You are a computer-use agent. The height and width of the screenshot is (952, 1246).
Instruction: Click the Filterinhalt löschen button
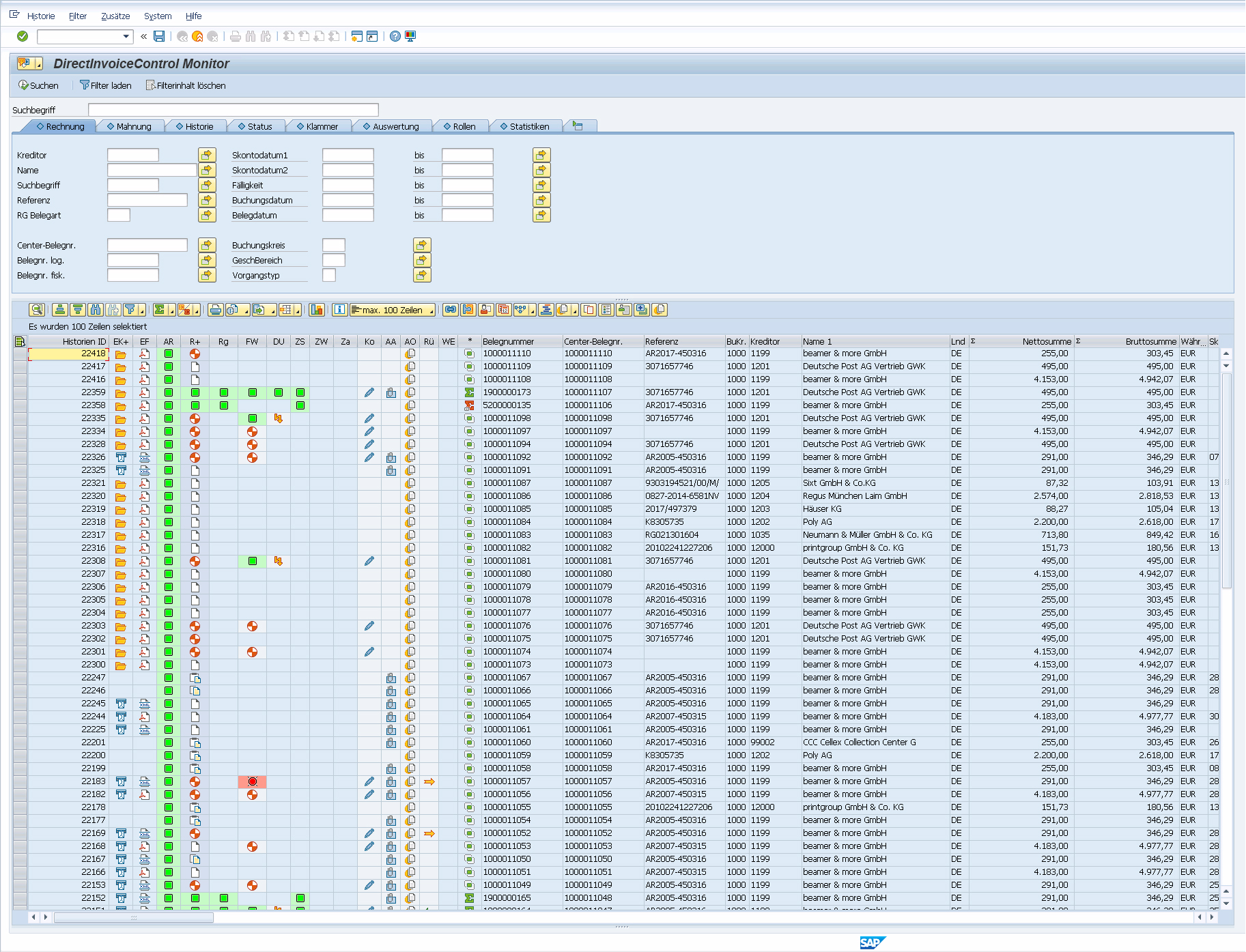[186, 85]
